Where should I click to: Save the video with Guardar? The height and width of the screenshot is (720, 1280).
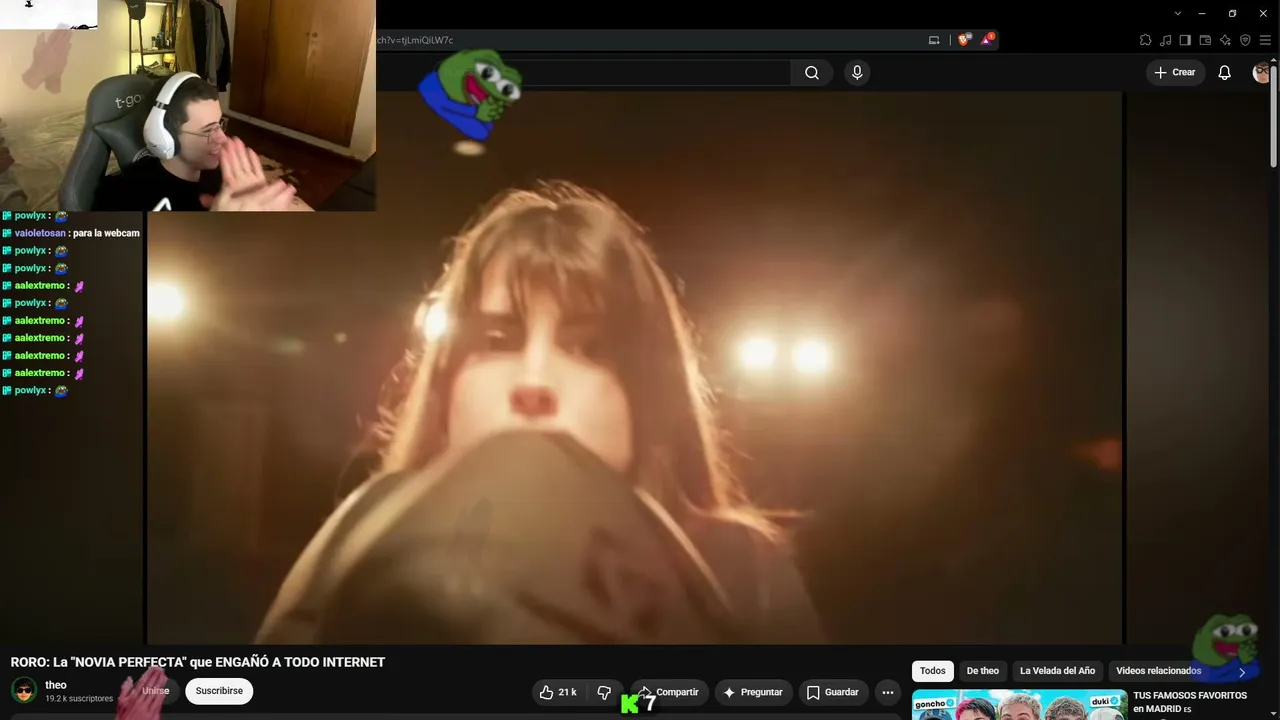pos(833,692)
